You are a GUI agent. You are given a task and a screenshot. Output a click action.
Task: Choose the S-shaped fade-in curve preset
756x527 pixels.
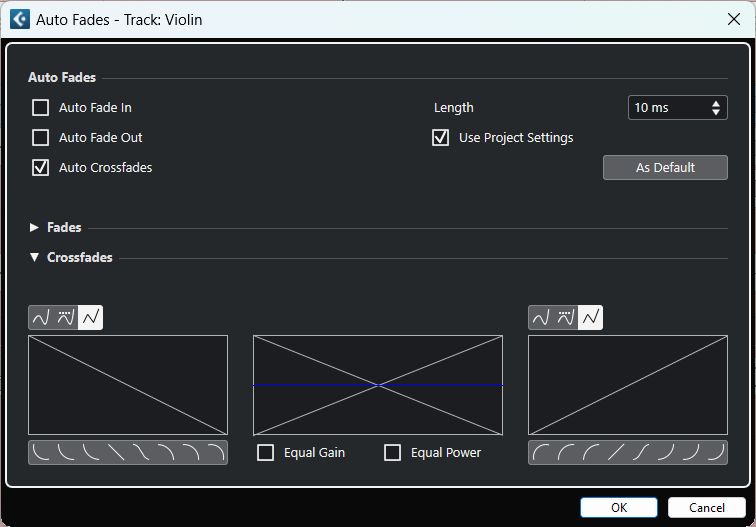coord(640,453)
